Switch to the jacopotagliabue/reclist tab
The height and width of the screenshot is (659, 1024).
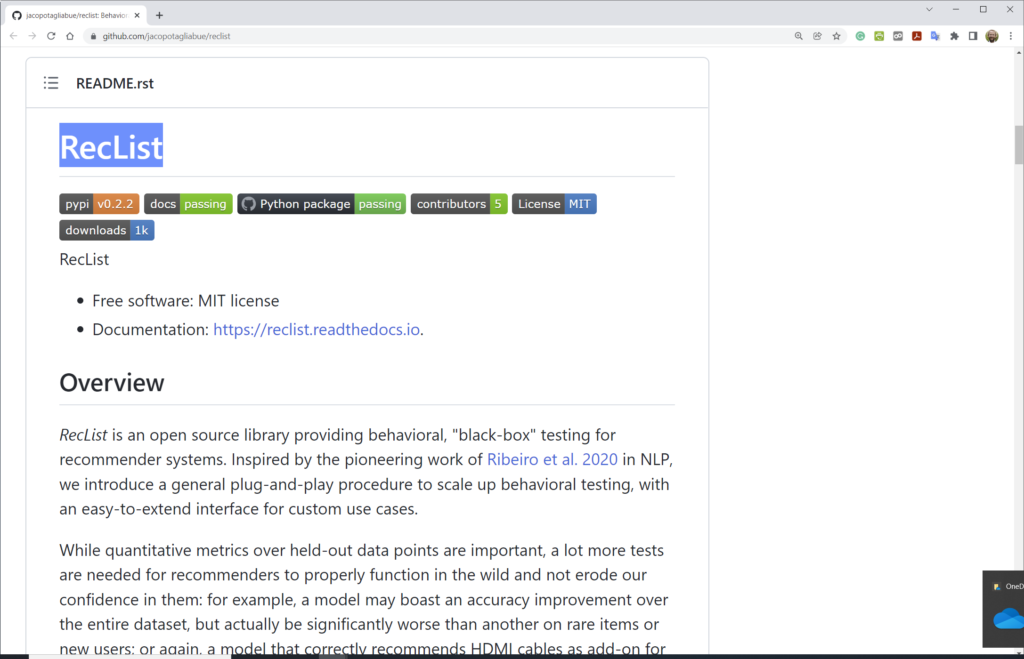coord(76,15)
